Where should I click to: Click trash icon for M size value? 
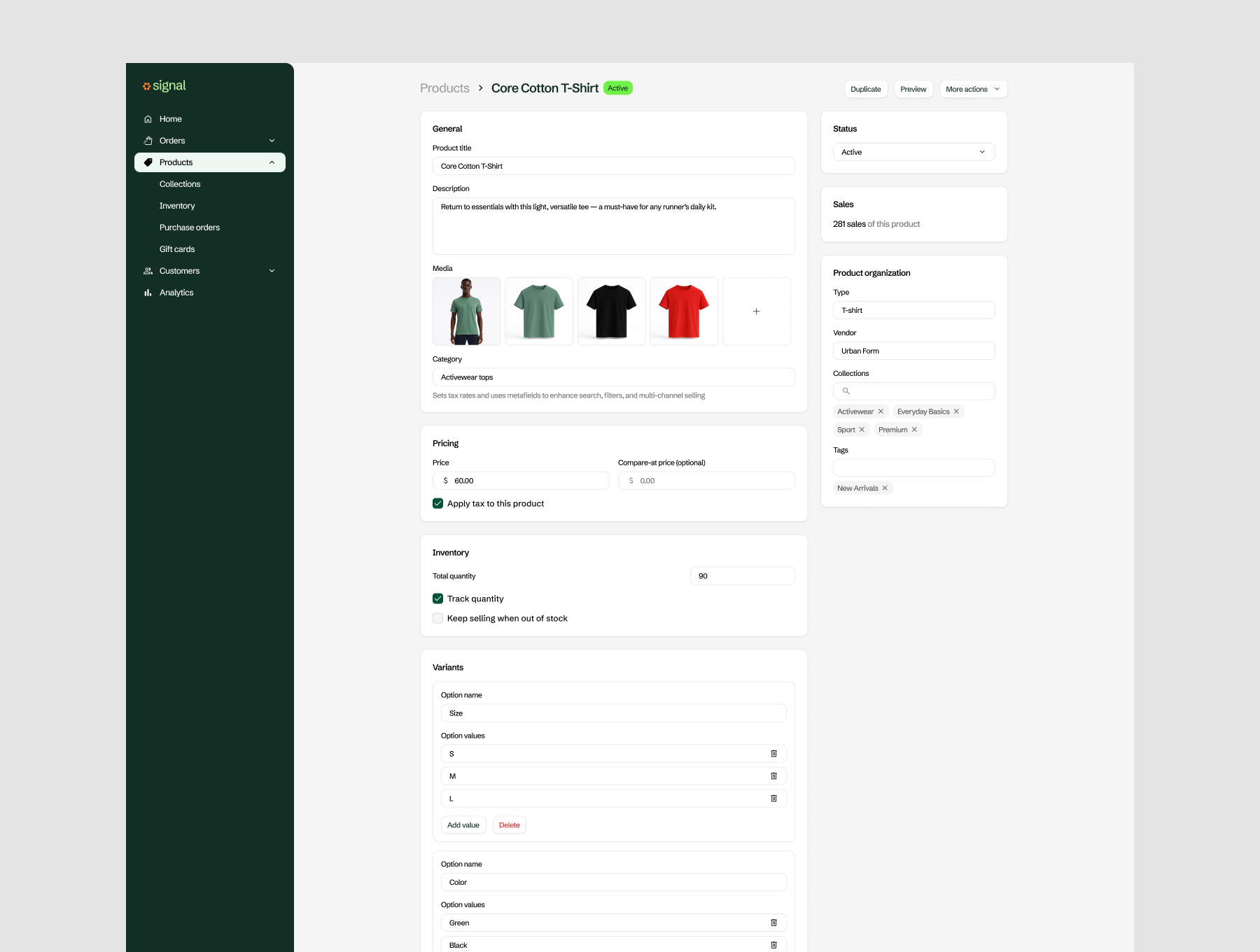[x=773, y=776]
